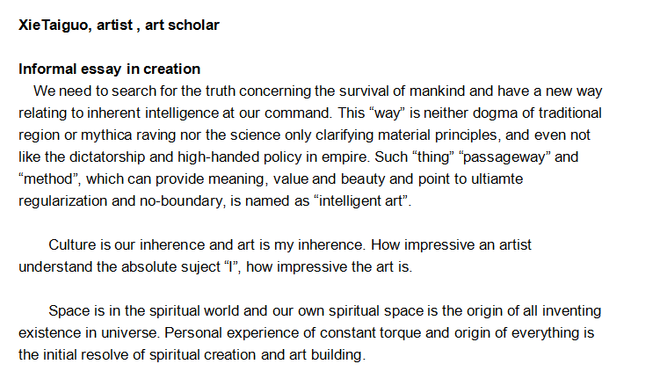Click the misspelled word "suject"
Image resolution: width=660 pixels, height=386 pixels.
(x=200, y=267)
